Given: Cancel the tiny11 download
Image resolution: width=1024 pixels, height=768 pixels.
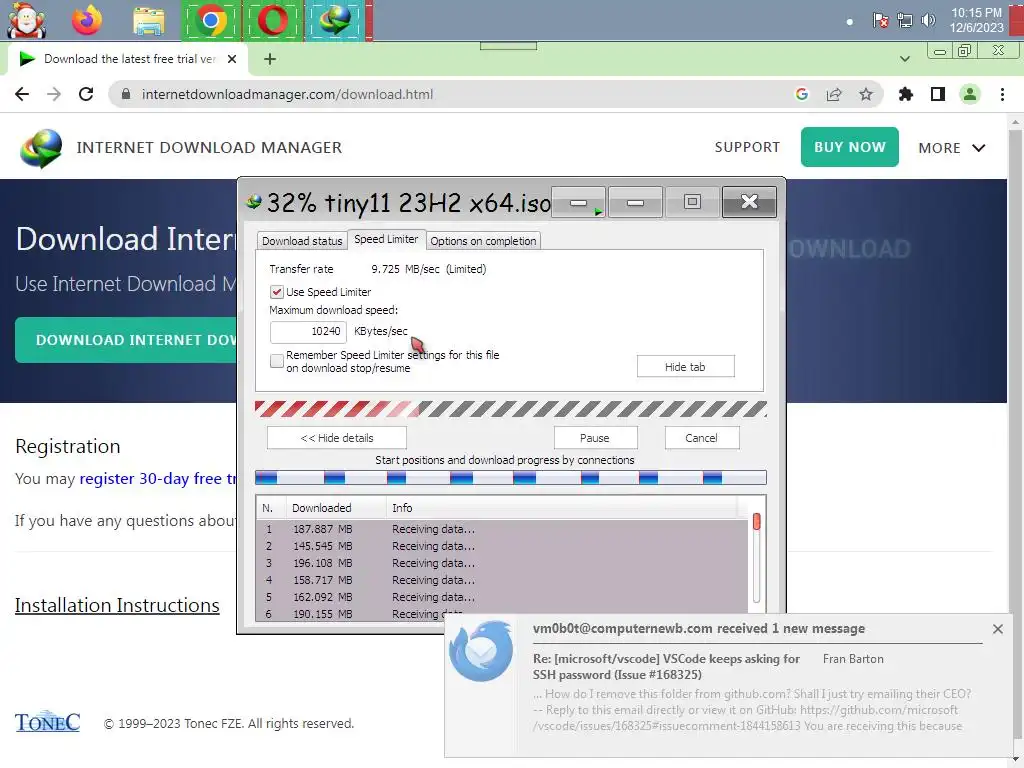Looking at the screenshot, I should (x=701, y=438).
